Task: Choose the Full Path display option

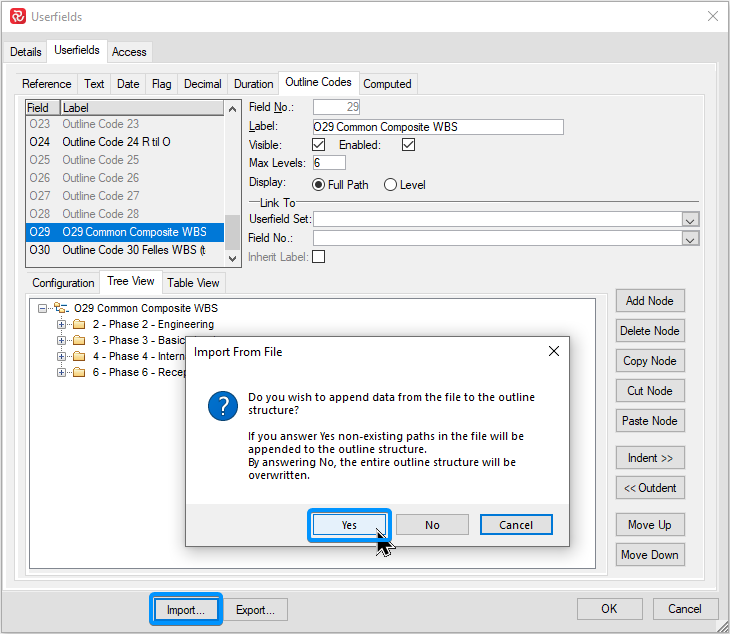Action: (x=319, y=185)
